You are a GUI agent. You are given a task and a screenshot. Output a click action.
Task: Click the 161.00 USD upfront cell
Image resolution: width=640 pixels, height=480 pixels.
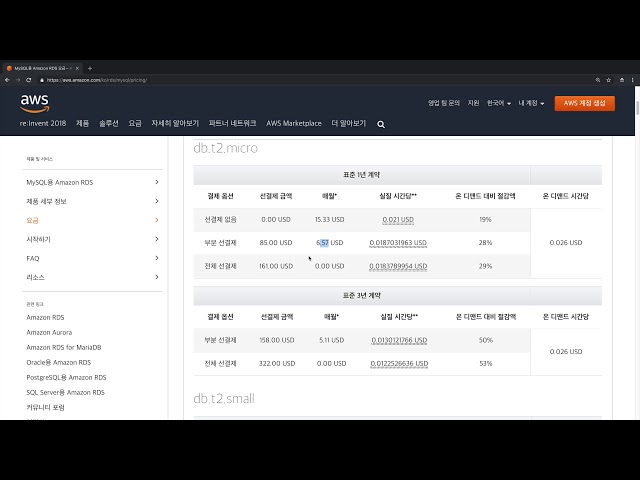pyautogui.click(x=276, y=266)
